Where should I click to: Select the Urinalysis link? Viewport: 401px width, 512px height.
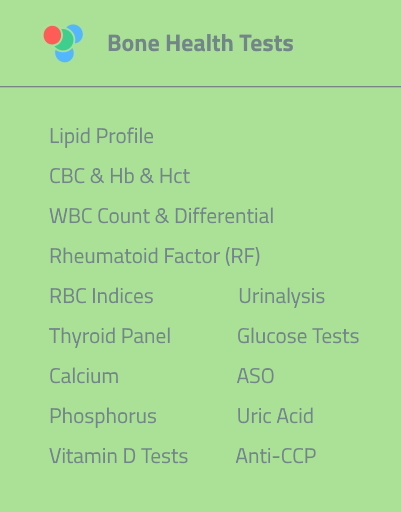pyautogui.click(x=282, y=296)
